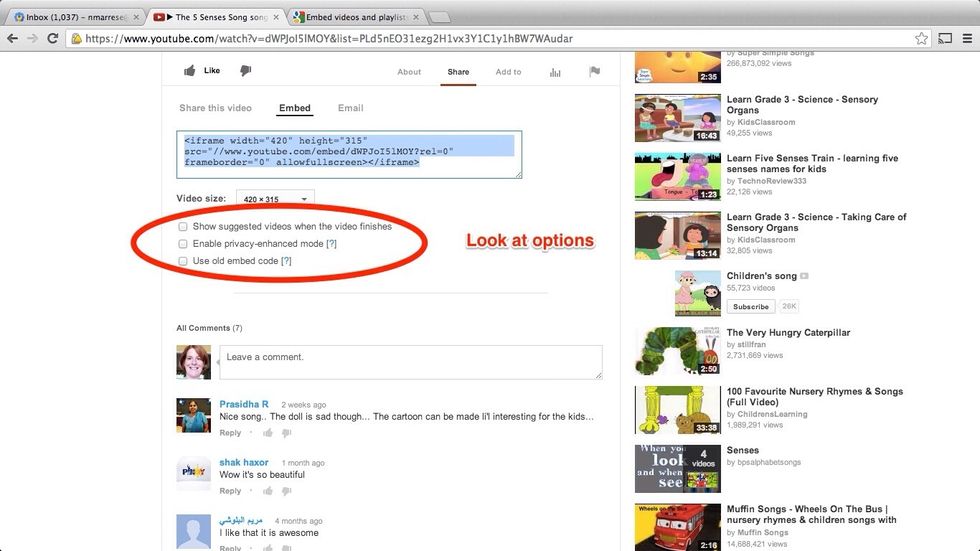The width and height of the screenshot is (980, 551).
Task: Click the All Comments (7) heading
Action: pos(209,328)
